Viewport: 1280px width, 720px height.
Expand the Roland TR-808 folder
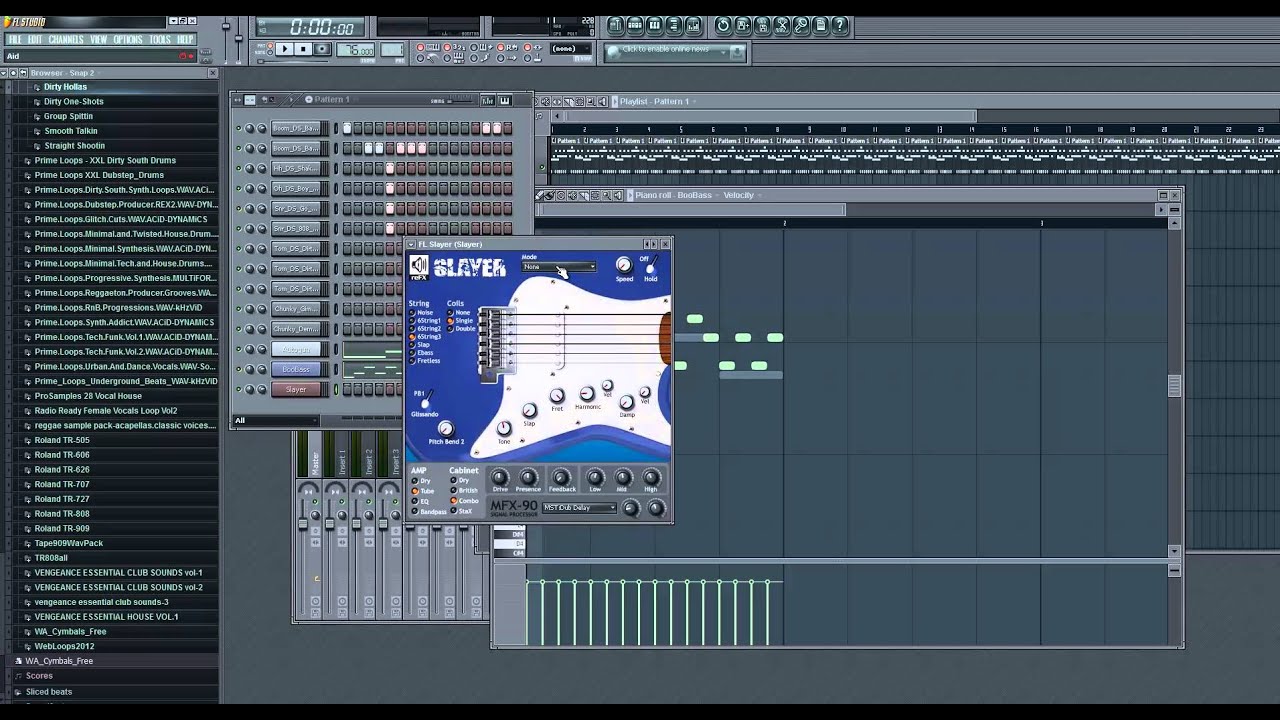tap(62, 513)
